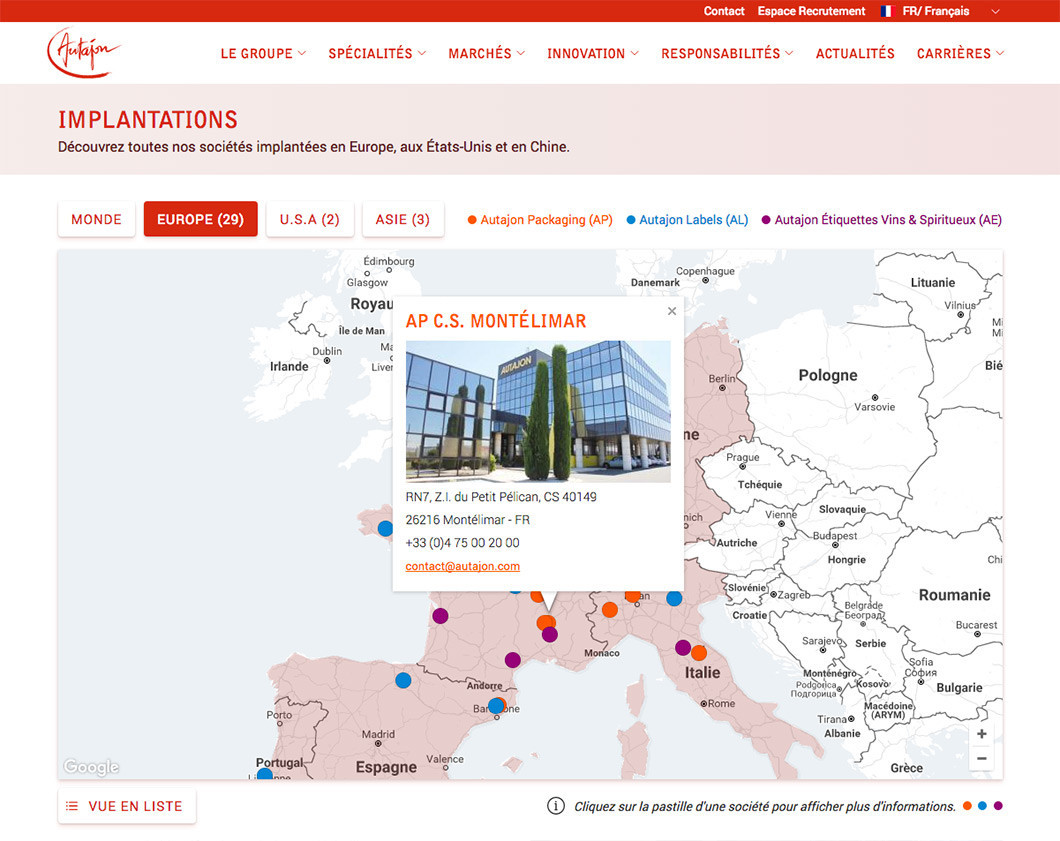Click the Autajon logo
1060x841 pixels.
(83, 53)
